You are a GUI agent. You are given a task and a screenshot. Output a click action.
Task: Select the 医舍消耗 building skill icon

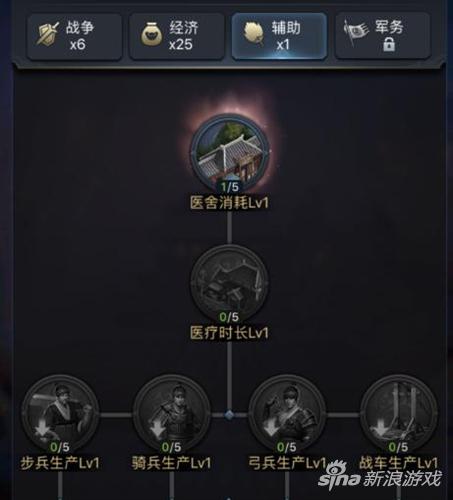pos(230,153)
